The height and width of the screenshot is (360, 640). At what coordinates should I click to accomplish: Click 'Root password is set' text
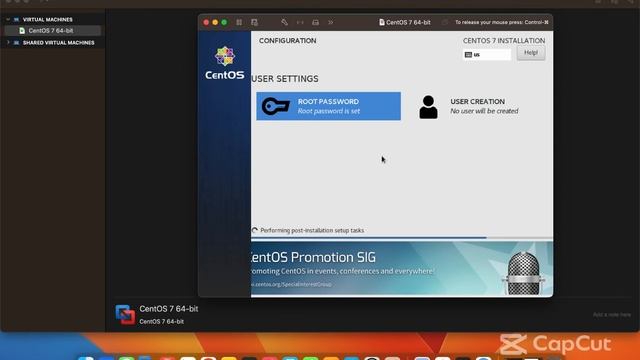[x=329, y=111]
